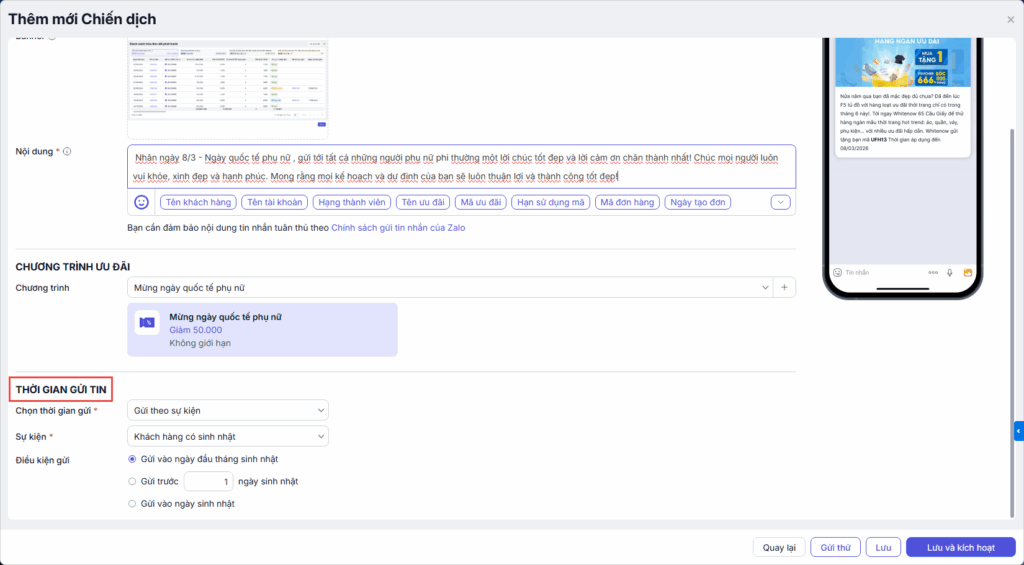This screenshot has height=565, width=1024.
Task: Click the Mừng ngày quốc tế phụ nữ card
Action: [262, 330]
